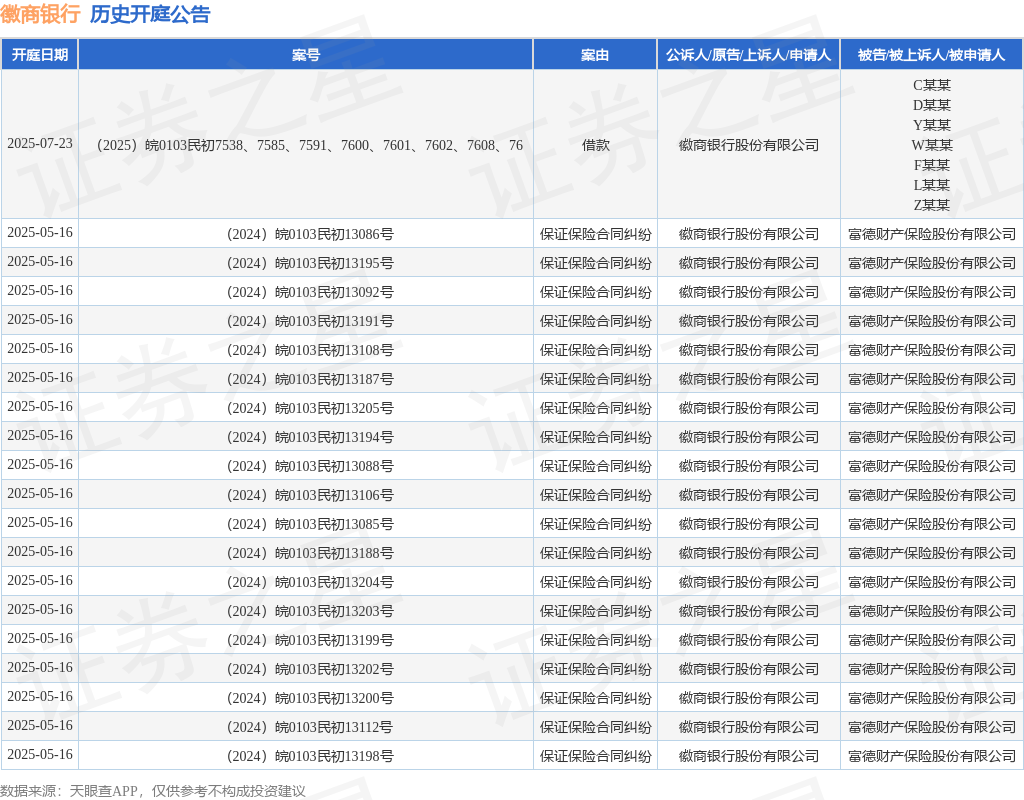Click 保证保险合同纠纷 in the 13108号 row

(x=596, y=351)
